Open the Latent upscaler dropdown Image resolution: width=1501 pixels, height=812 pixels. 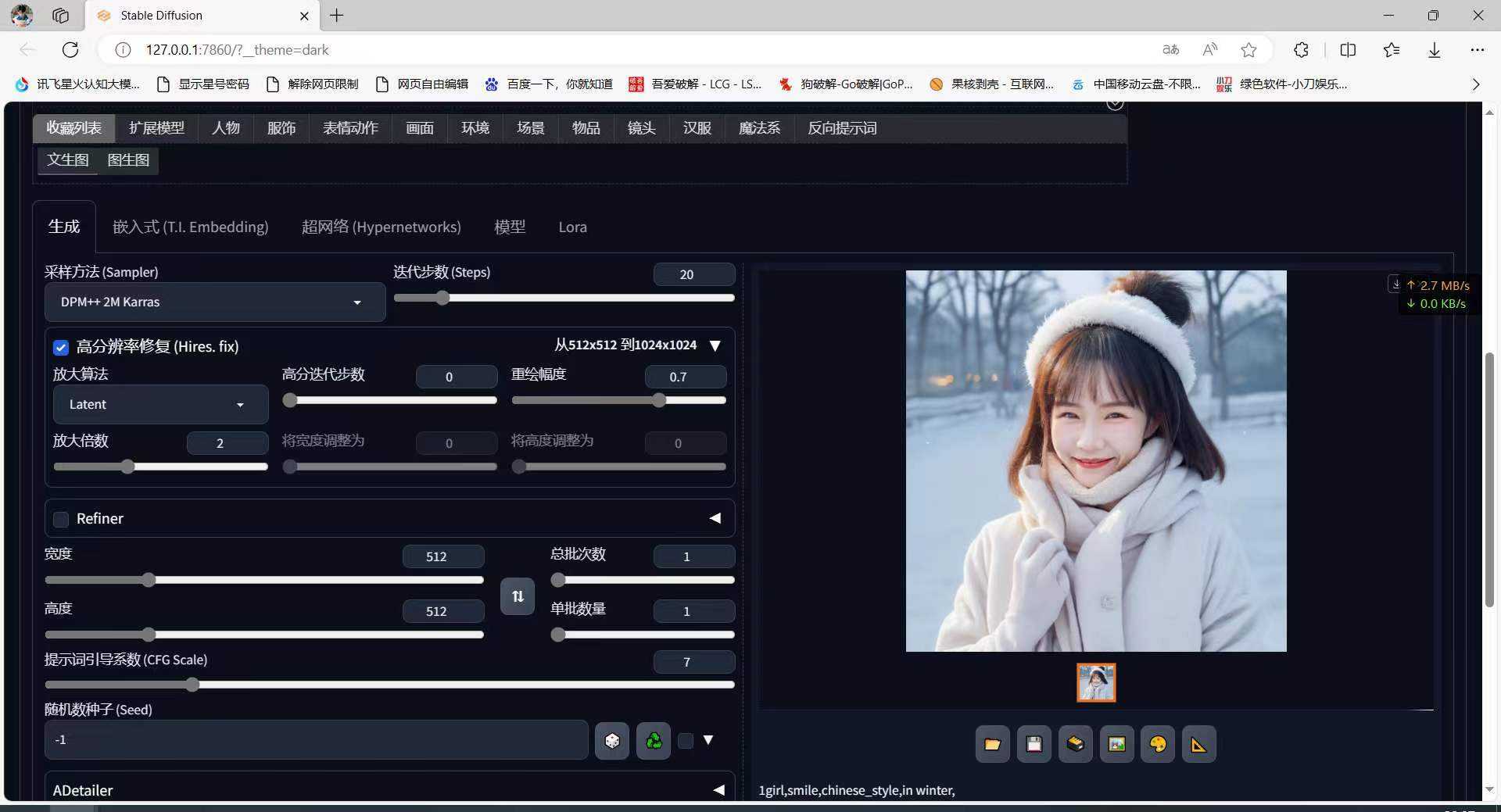[x=160, y=405]
